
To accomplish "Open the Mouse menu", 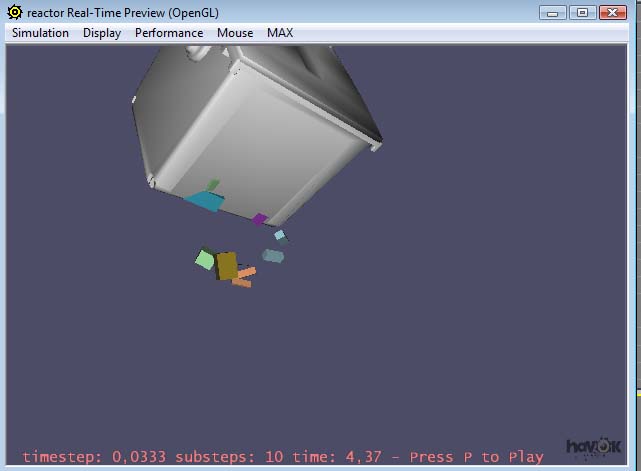I will point(235,33).
